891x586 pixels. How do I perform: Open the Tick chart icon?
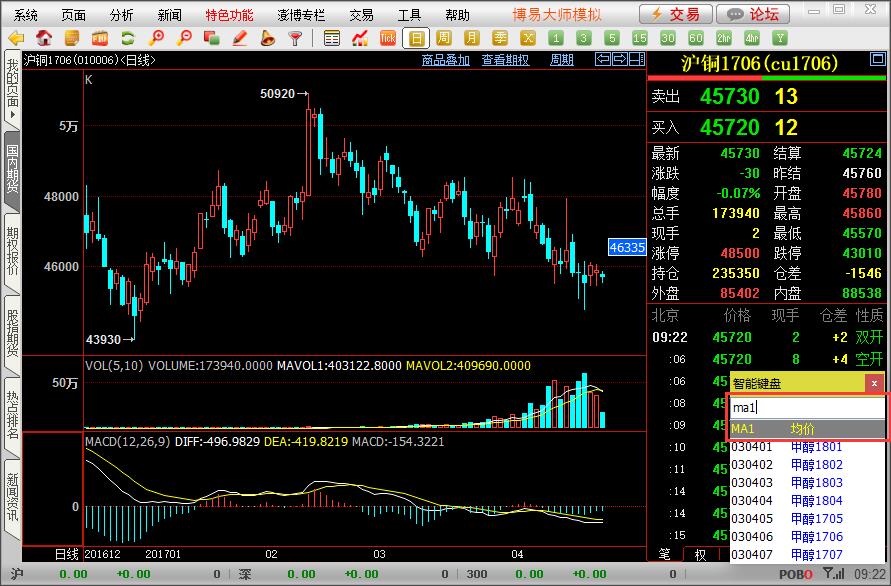(388, 38)
